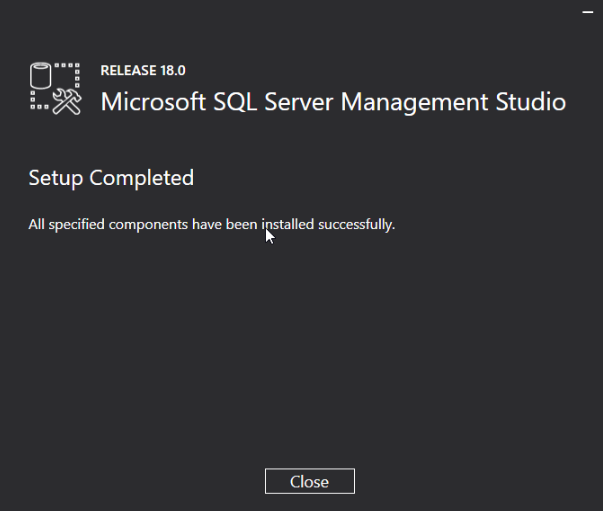Click the installed successfully message text
The image size is (603, 511).
212,224
